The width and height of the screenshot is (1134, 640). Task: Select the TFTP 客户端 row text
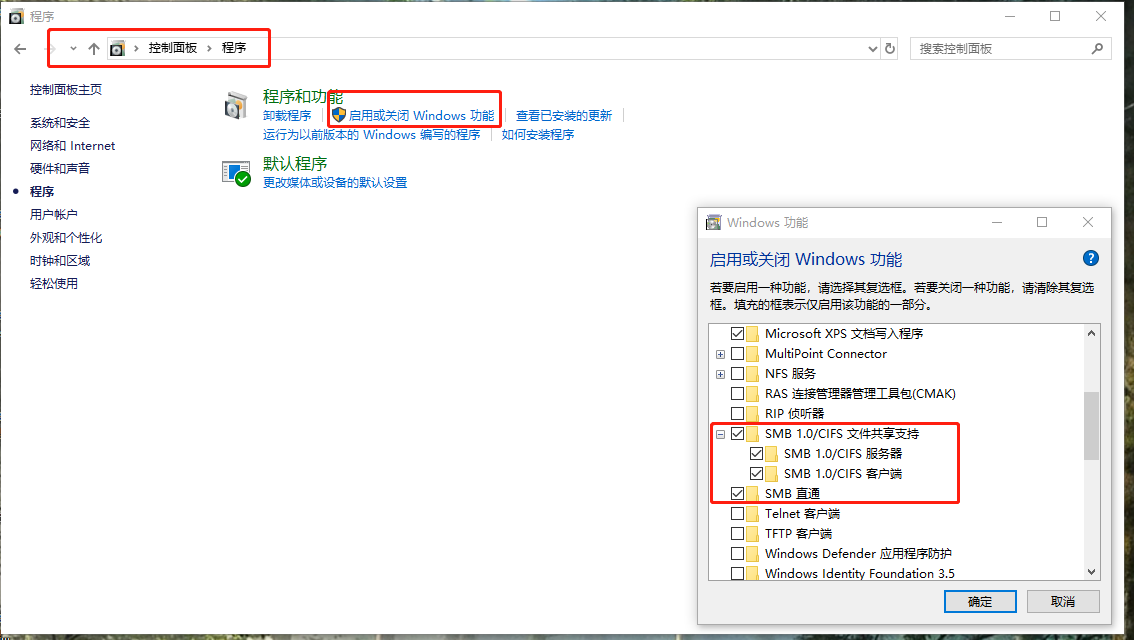point(798,534)
